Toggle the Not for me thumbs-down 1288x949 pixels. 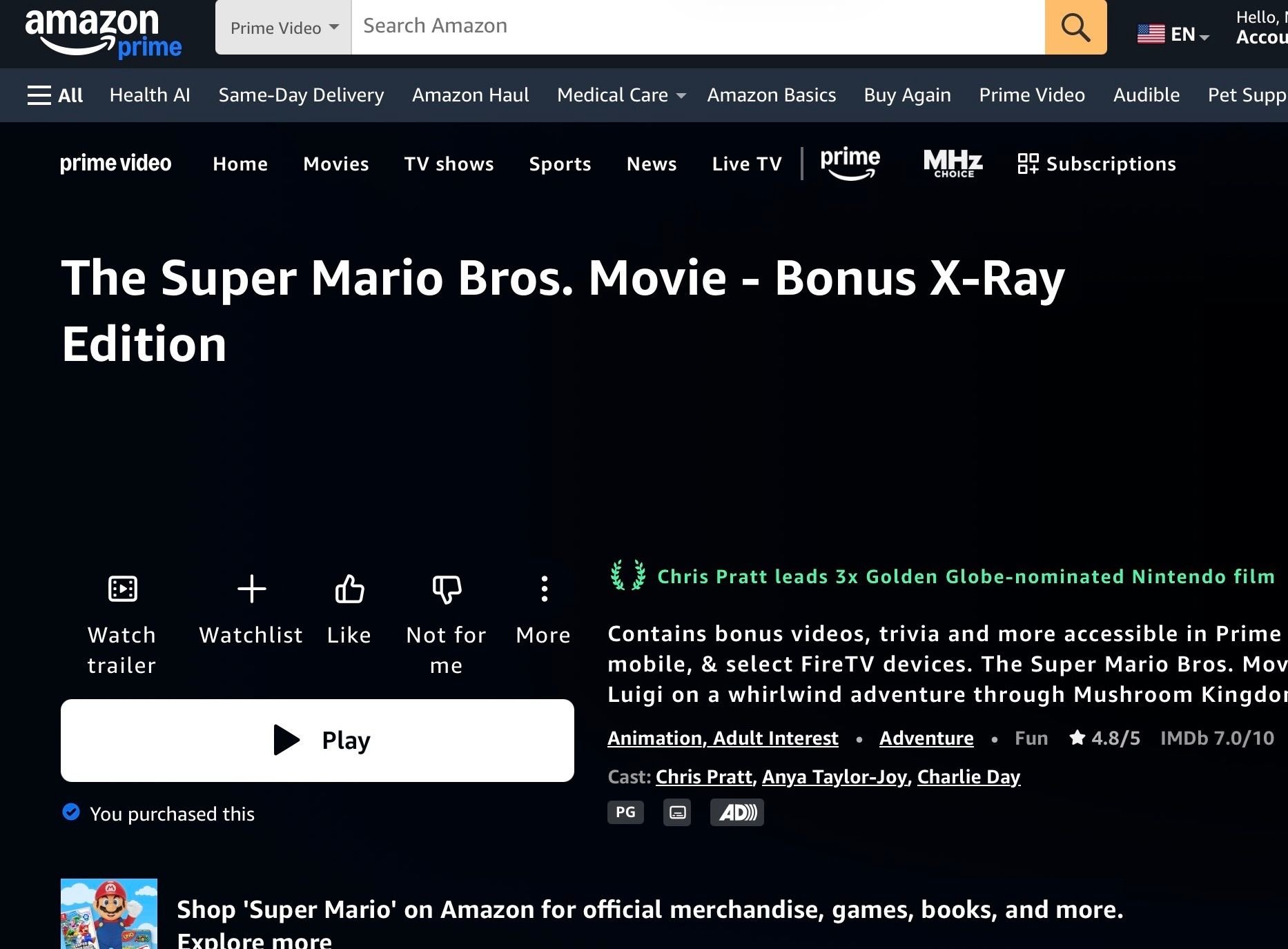[447, 589]
